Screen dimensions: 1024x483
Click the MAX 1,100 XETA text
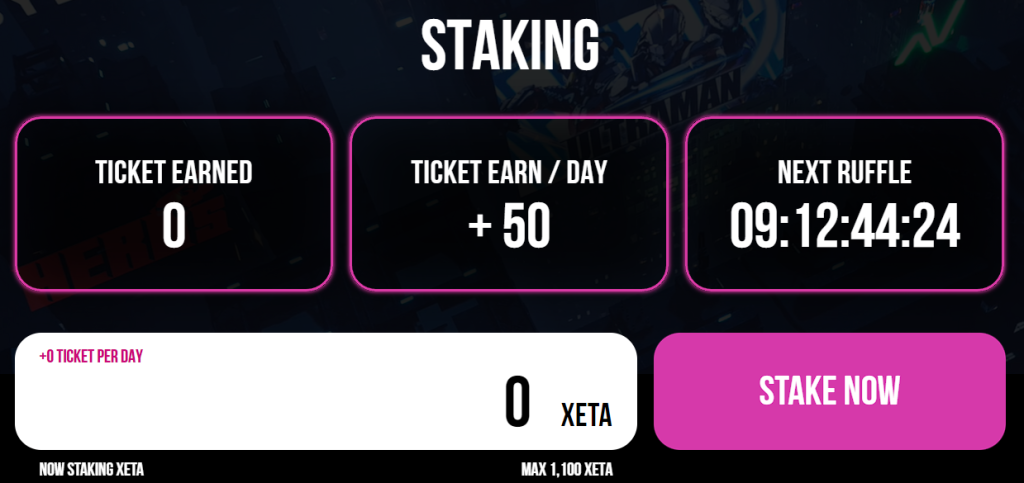click(566, 469)
